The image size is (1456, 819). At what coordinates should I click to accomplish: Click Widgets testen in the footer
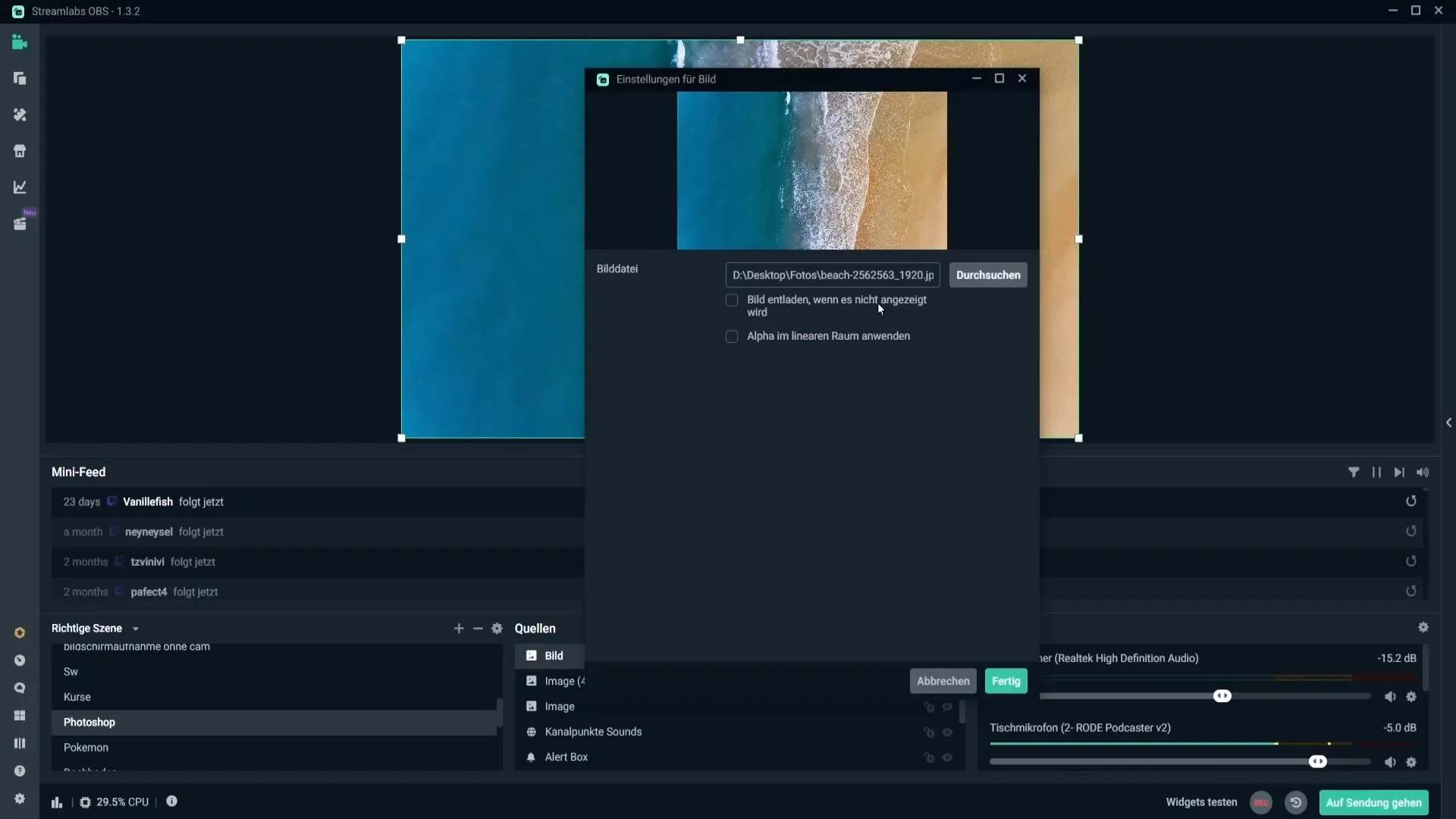coord(1201,802)
